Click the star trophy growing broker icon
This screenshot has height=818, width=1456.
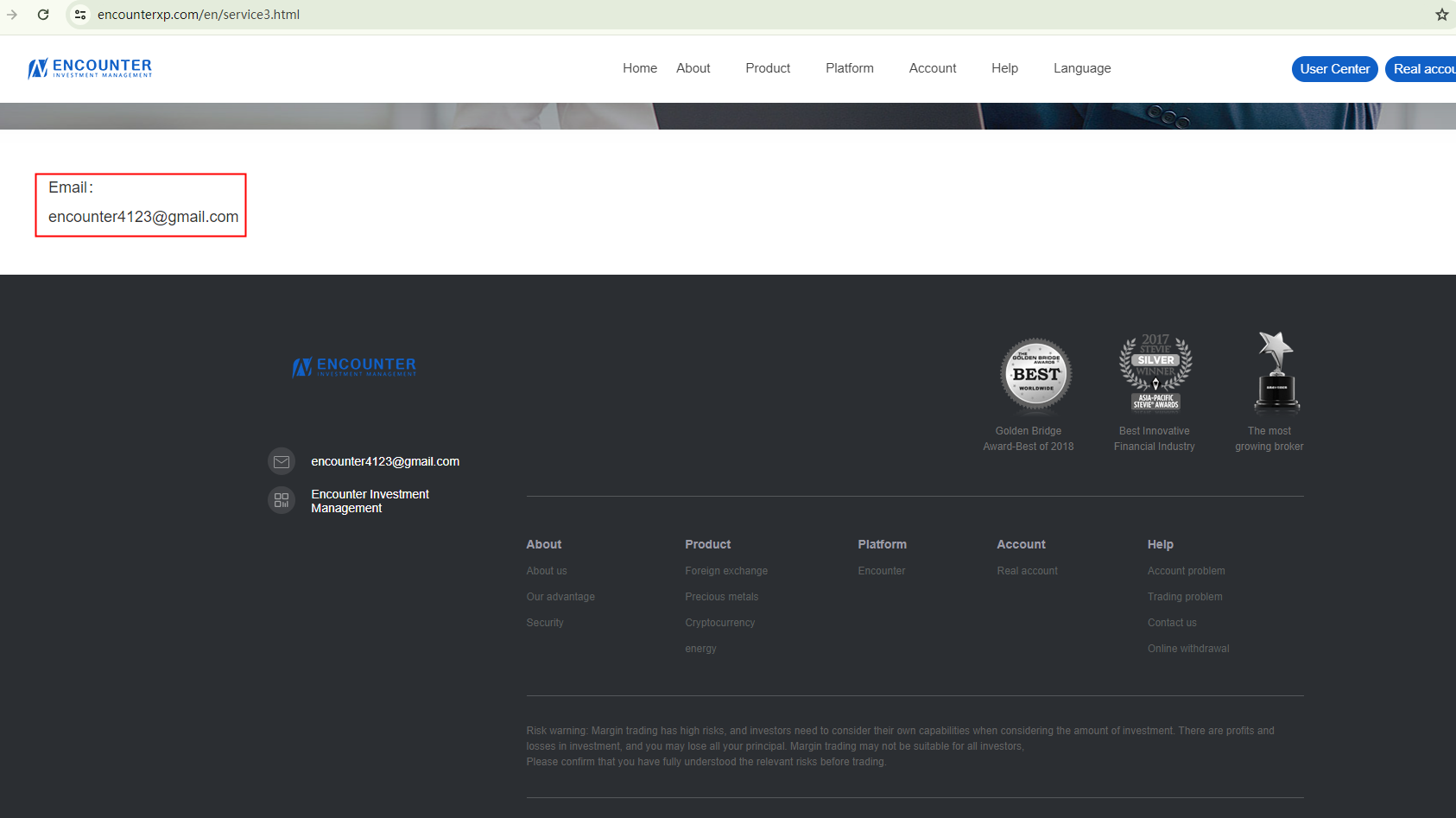[1276, 372]
